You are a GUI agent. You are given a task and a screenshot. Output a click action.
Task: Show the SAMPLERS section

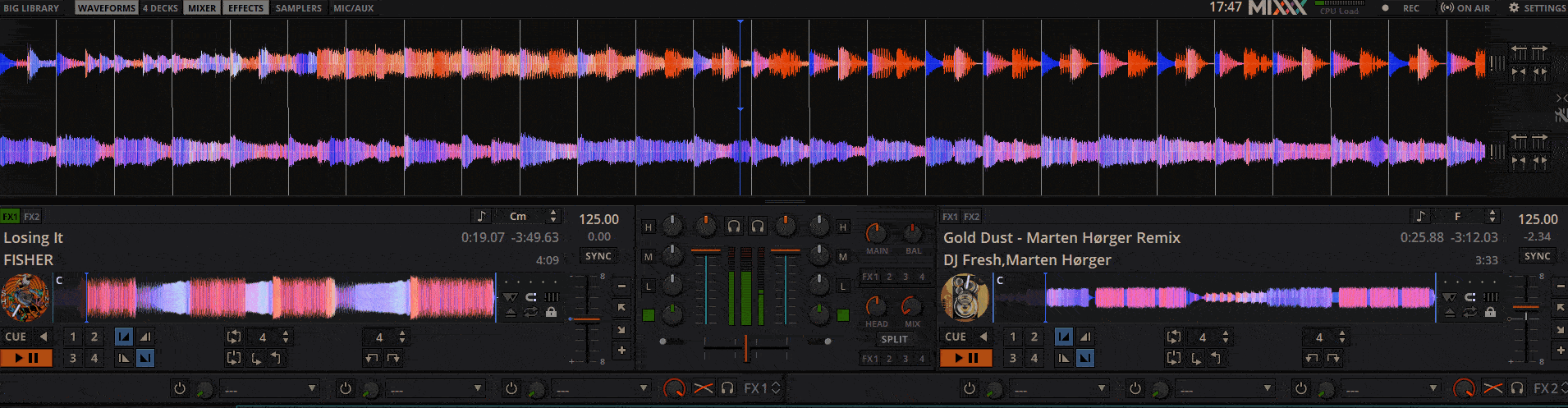[x=299, y=8]
